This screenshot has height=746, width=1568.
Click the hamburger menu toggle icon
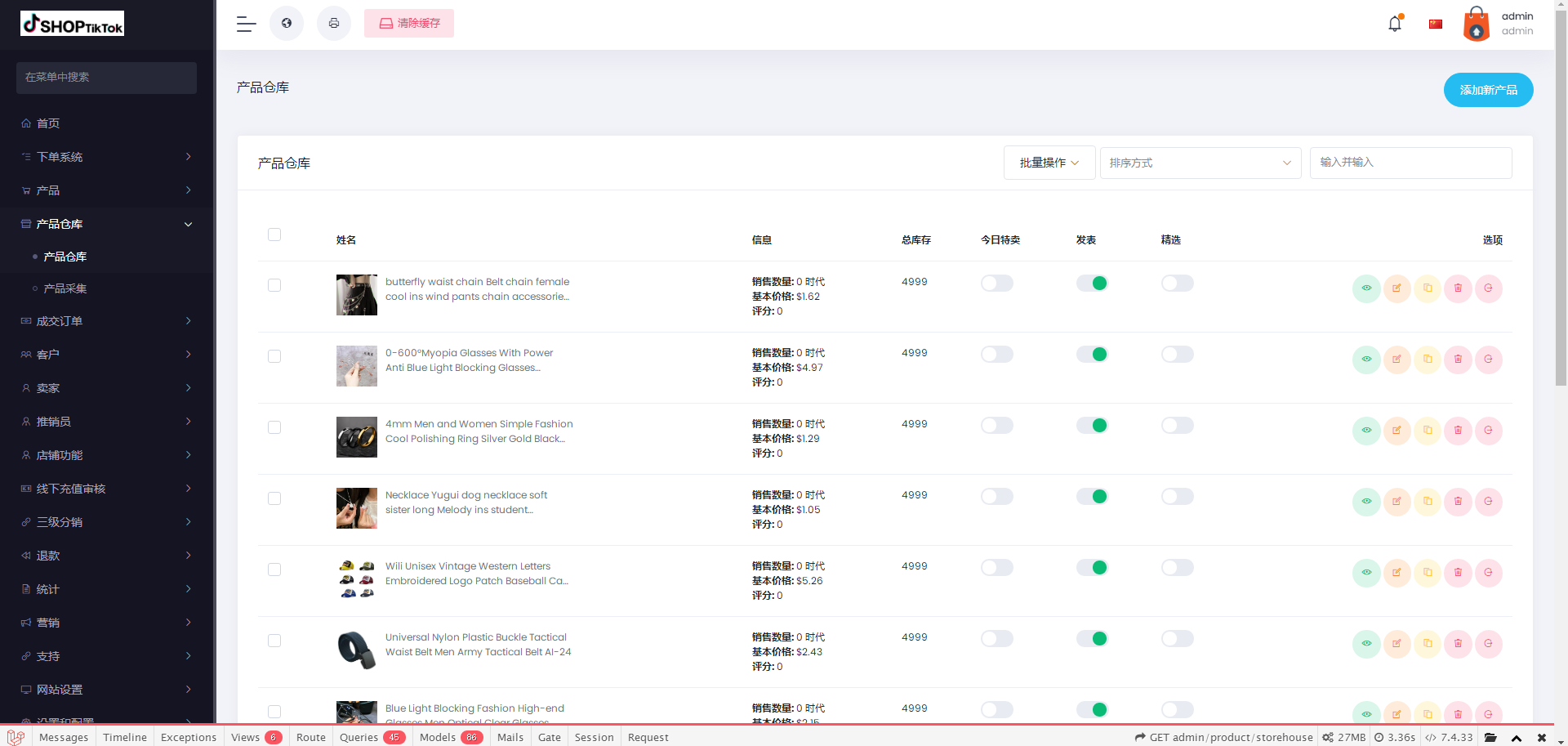pyautogui.click(x=246, y=24)
